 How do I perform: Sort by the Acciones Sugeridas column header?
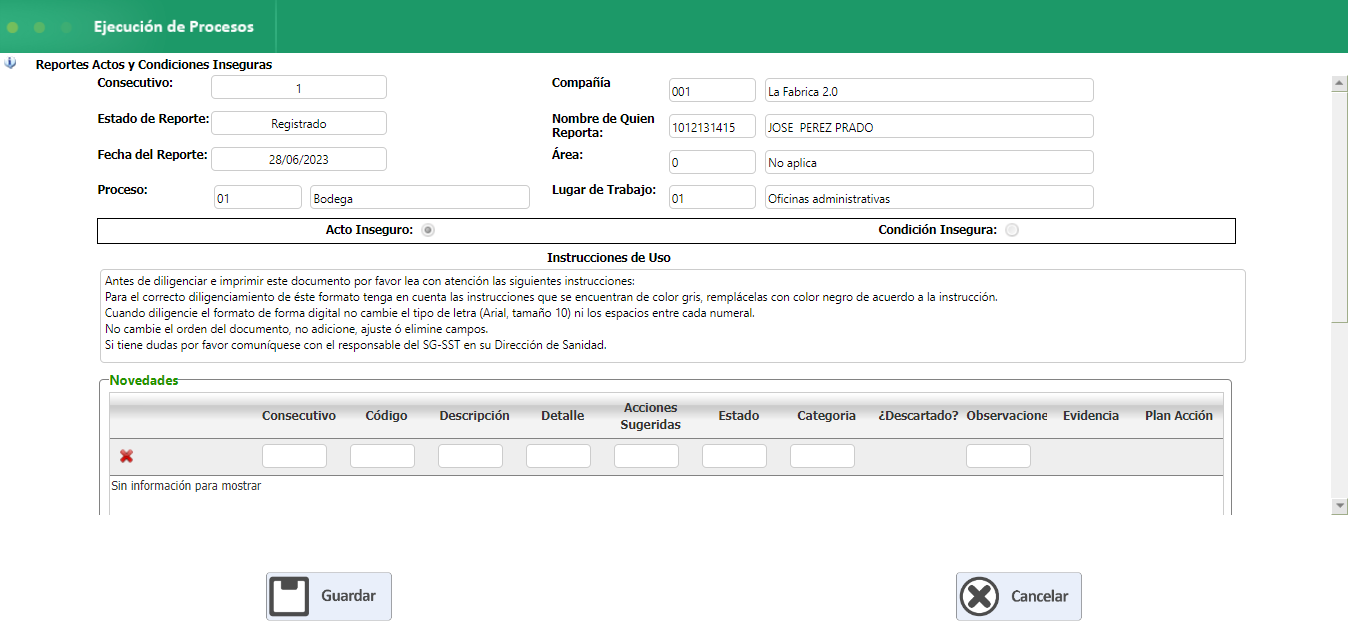[x=650, y=416]
